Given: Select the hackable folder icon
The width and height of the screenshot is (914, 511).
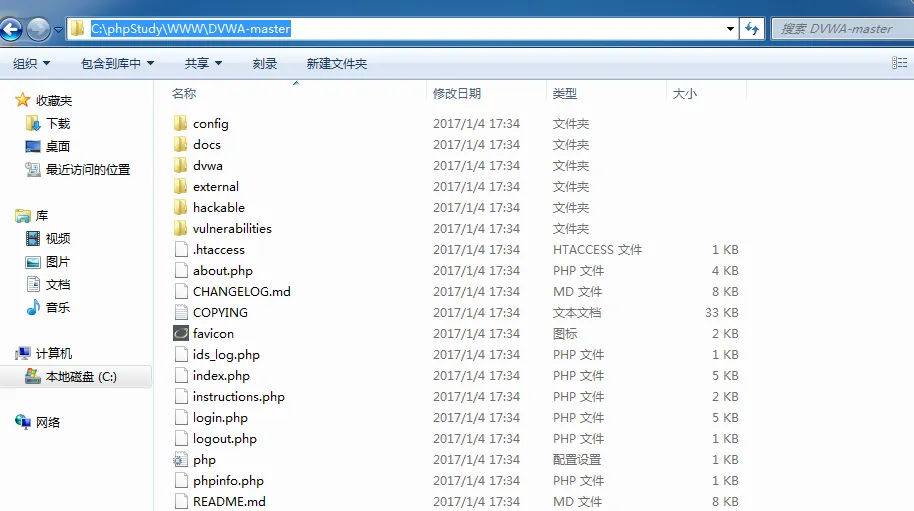Looking at the screenshot, I should pyautogui.click(x=181, y=207).
